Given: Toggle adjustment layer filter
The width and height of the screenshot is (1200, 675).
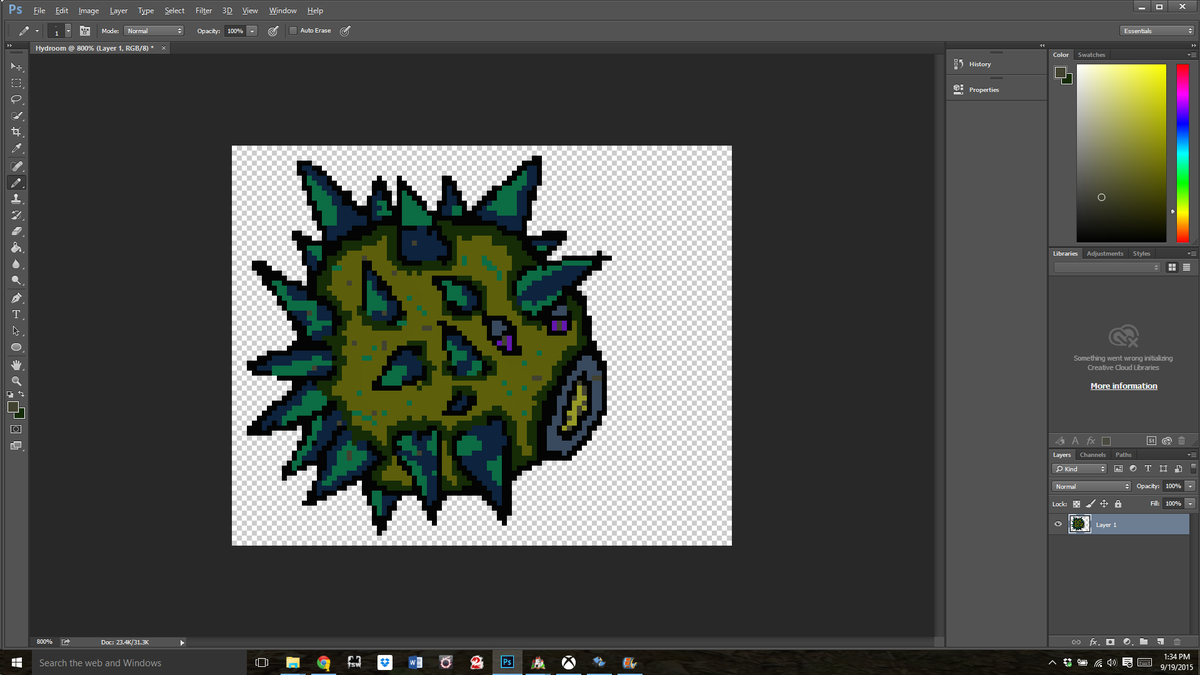Looking at the screenshot, I should [x=1133, y=469].
